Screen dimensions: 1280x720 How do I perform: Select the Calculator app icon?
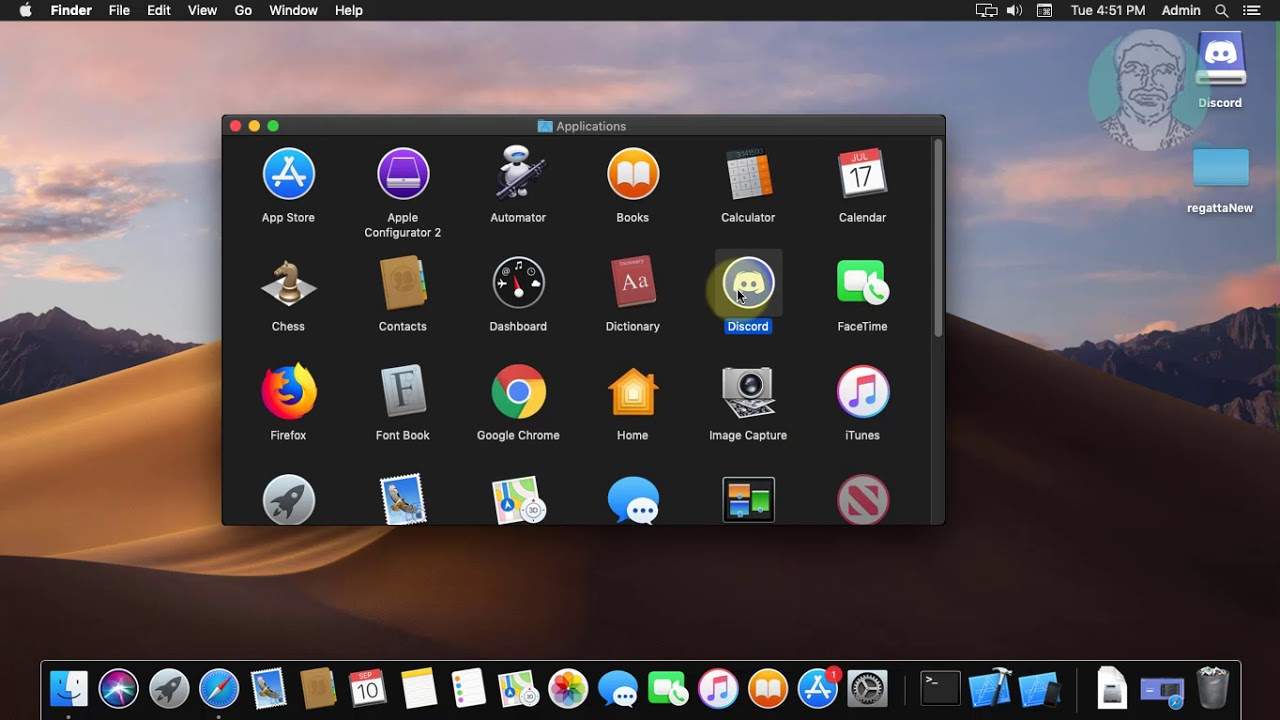coord(748,175)
